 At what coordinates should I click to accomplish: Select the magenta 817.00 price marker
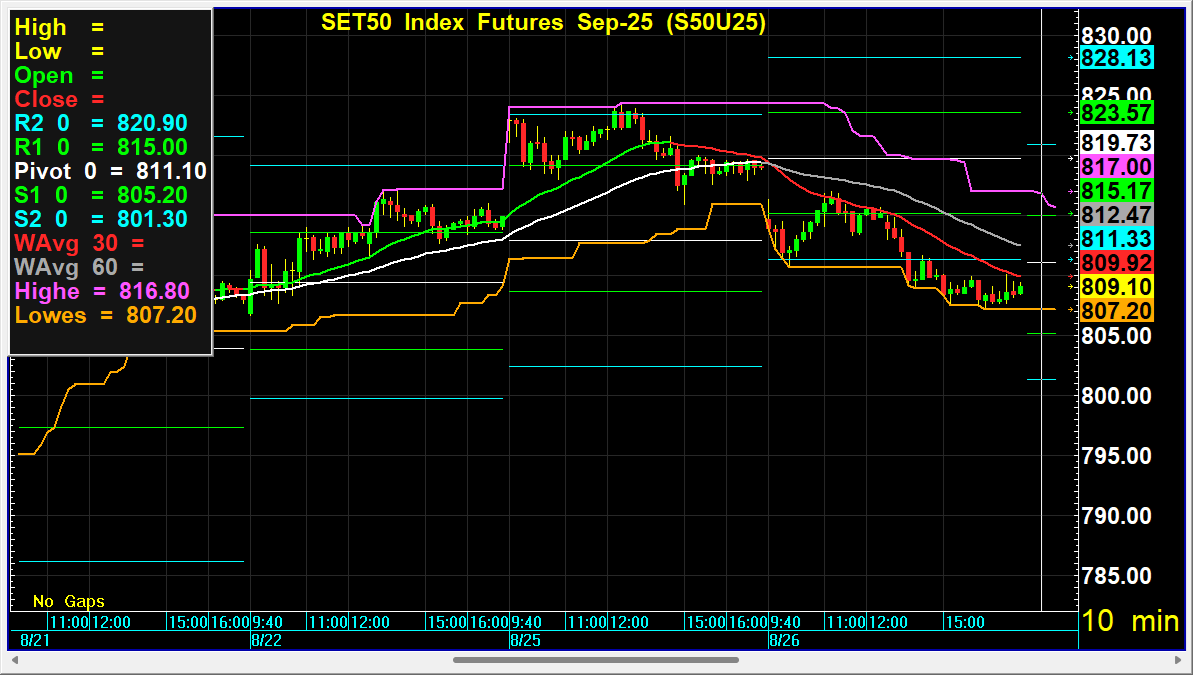pyautogui.click(x=1116, y=167)
